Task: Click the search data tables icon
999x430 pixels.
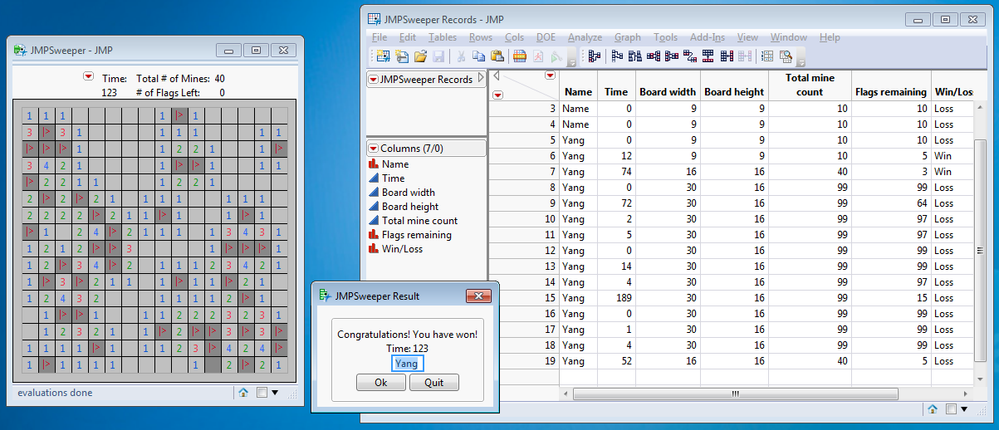Action: (785, 56)
